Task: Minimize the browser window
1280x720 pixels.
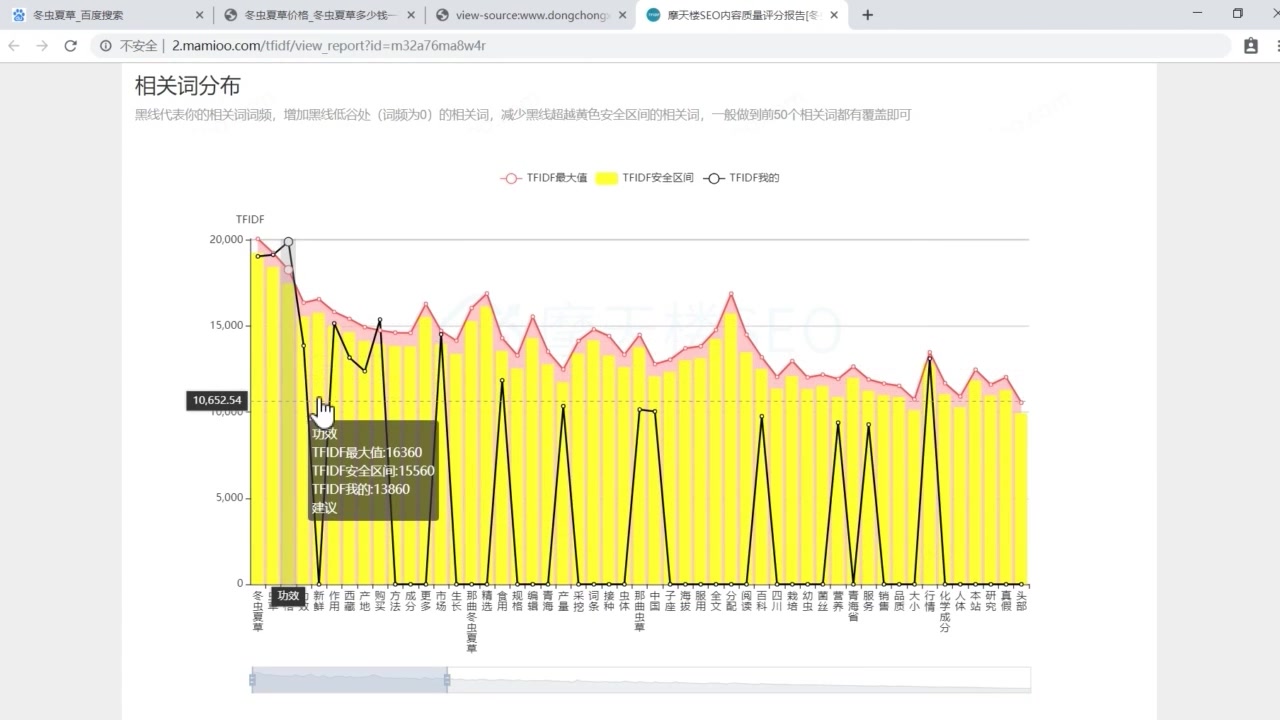Action: [1198, 14]
